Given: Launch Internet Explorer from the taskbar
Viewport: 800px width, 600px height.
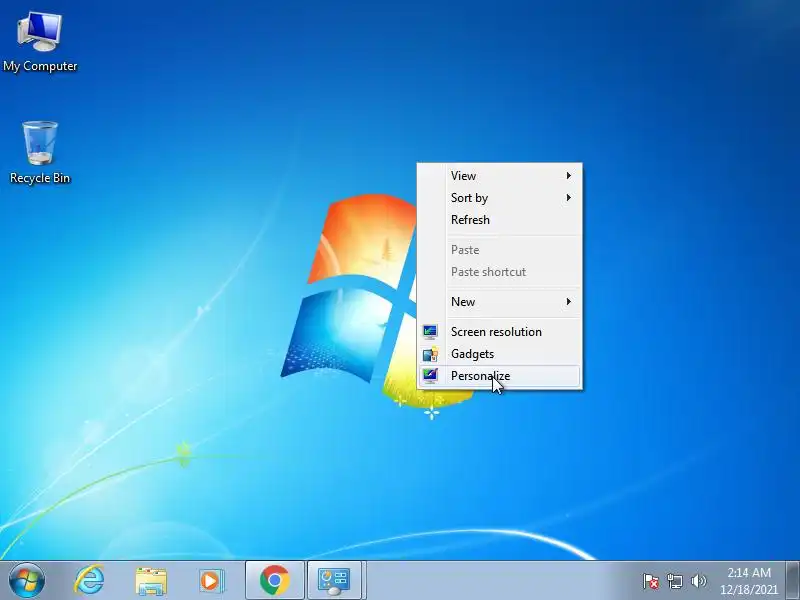Looking at the screenshot, I should [89, 580].
